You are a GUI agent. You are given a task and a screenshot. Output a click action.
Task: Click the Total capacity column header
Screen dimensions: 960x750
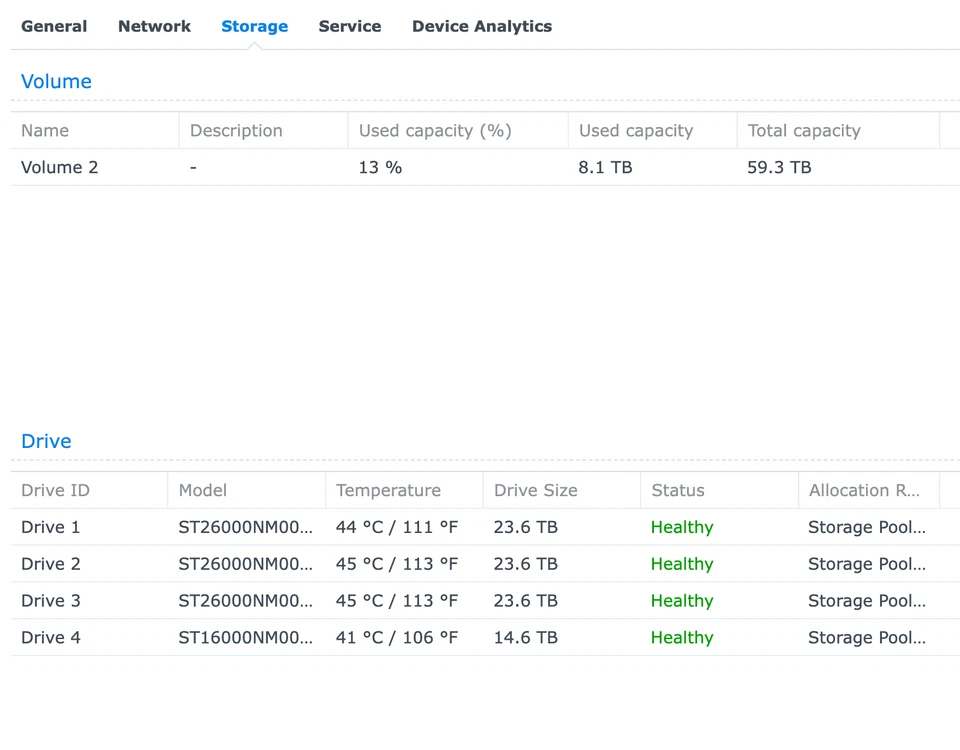point(804,130)
